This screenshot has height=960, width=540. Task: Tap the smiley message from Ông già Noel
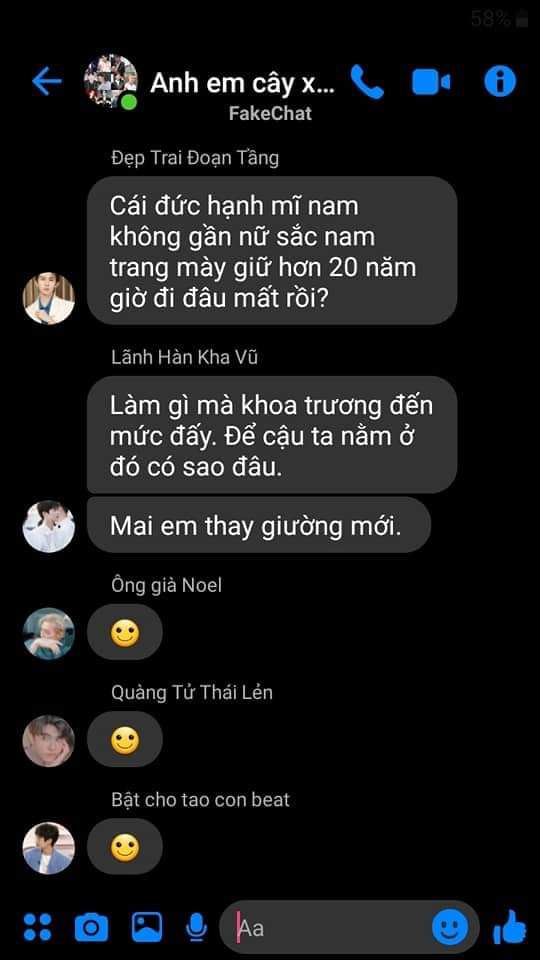click(125, 634)
